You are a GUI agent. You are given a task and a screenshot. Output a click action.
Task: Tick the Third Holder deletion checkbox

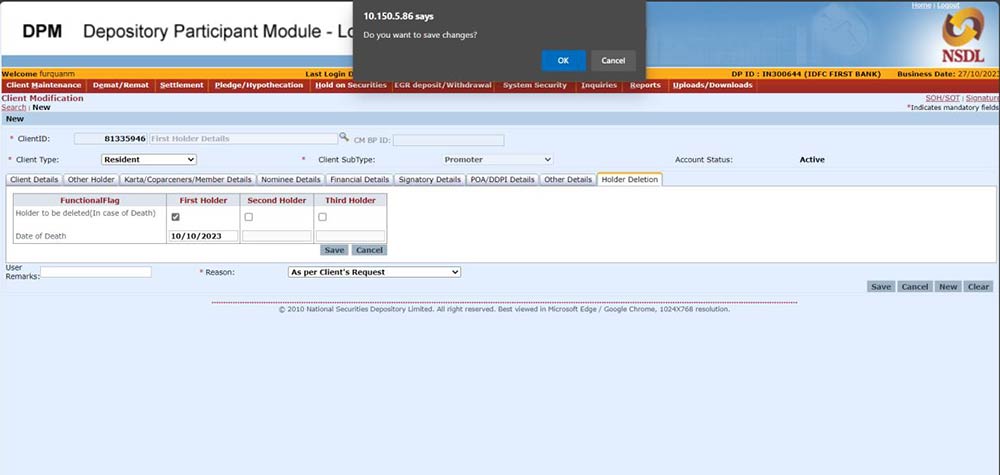pos(322,217)
